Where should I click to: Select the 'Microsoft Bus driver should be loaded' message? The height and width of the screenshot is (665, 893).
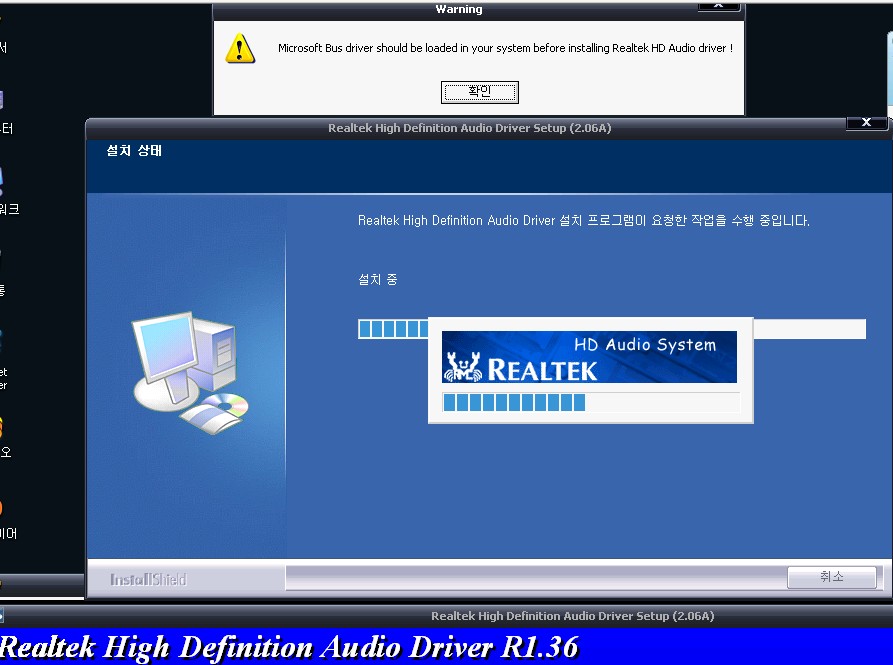pyautogui.click(x=505, y=48)
